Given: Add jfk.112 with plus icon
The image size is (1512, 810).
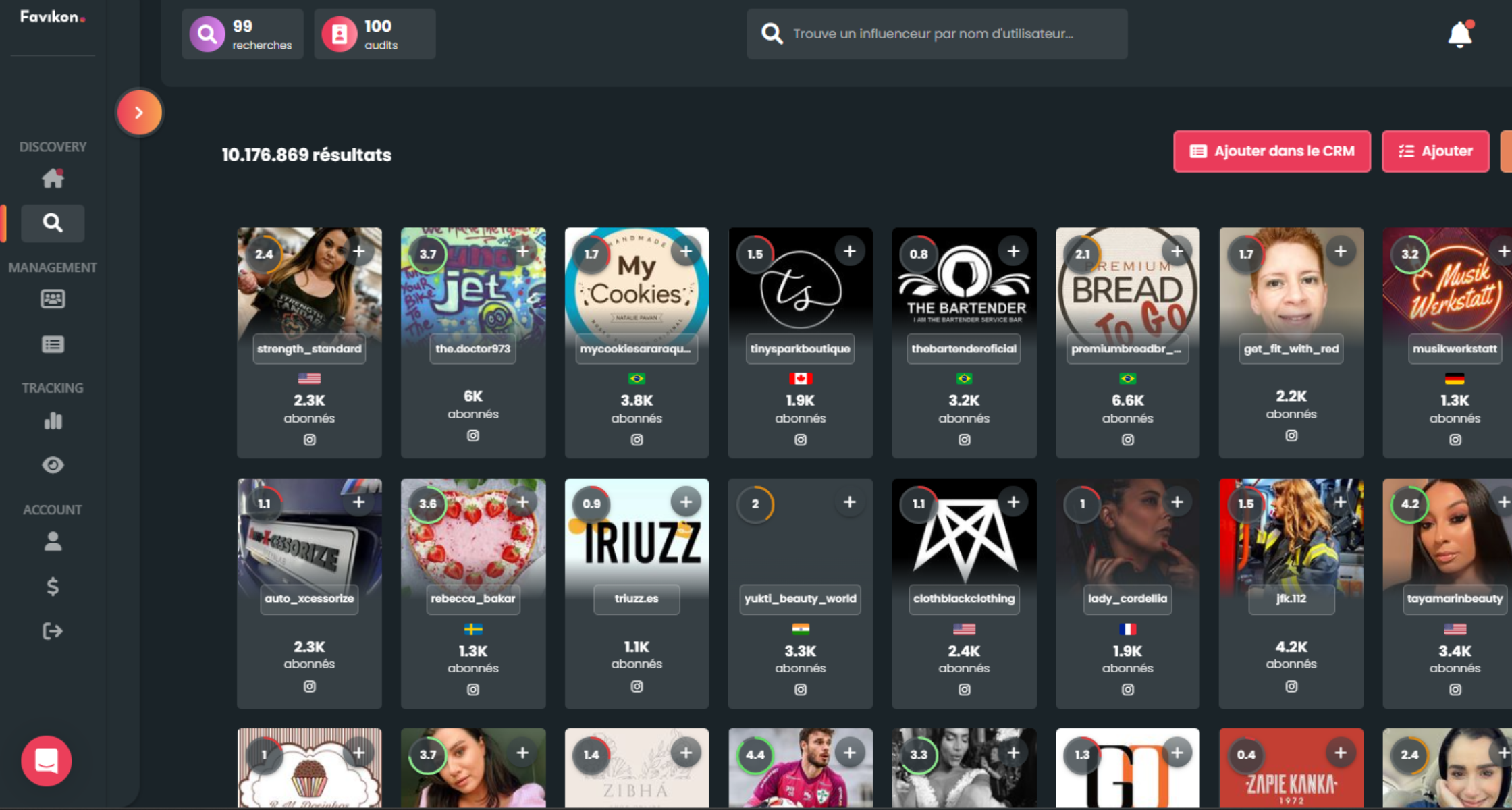Looking at the screenshot, I should click(1341, 502).
